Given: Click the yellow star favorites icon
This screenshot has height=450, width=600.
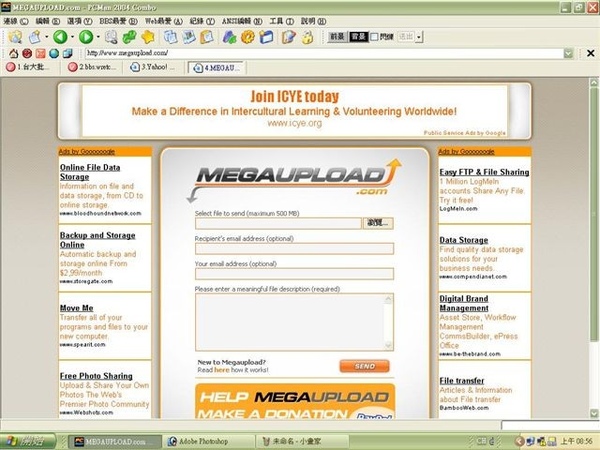Looking at the screenshot, I should pyautogui.click(x=148, y=37).
